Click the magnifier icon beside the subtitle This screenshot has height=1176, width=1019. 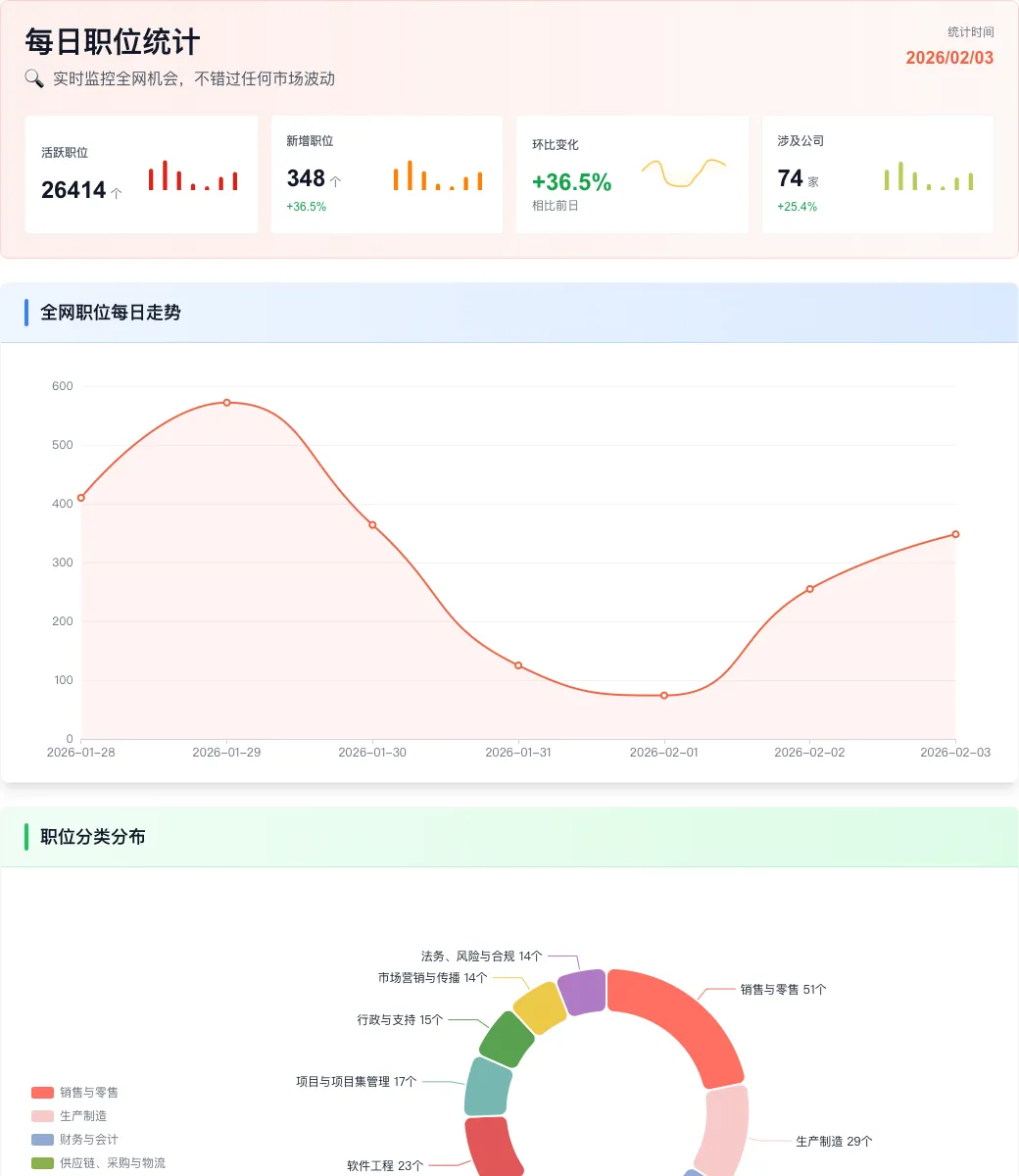pos(34,78)
